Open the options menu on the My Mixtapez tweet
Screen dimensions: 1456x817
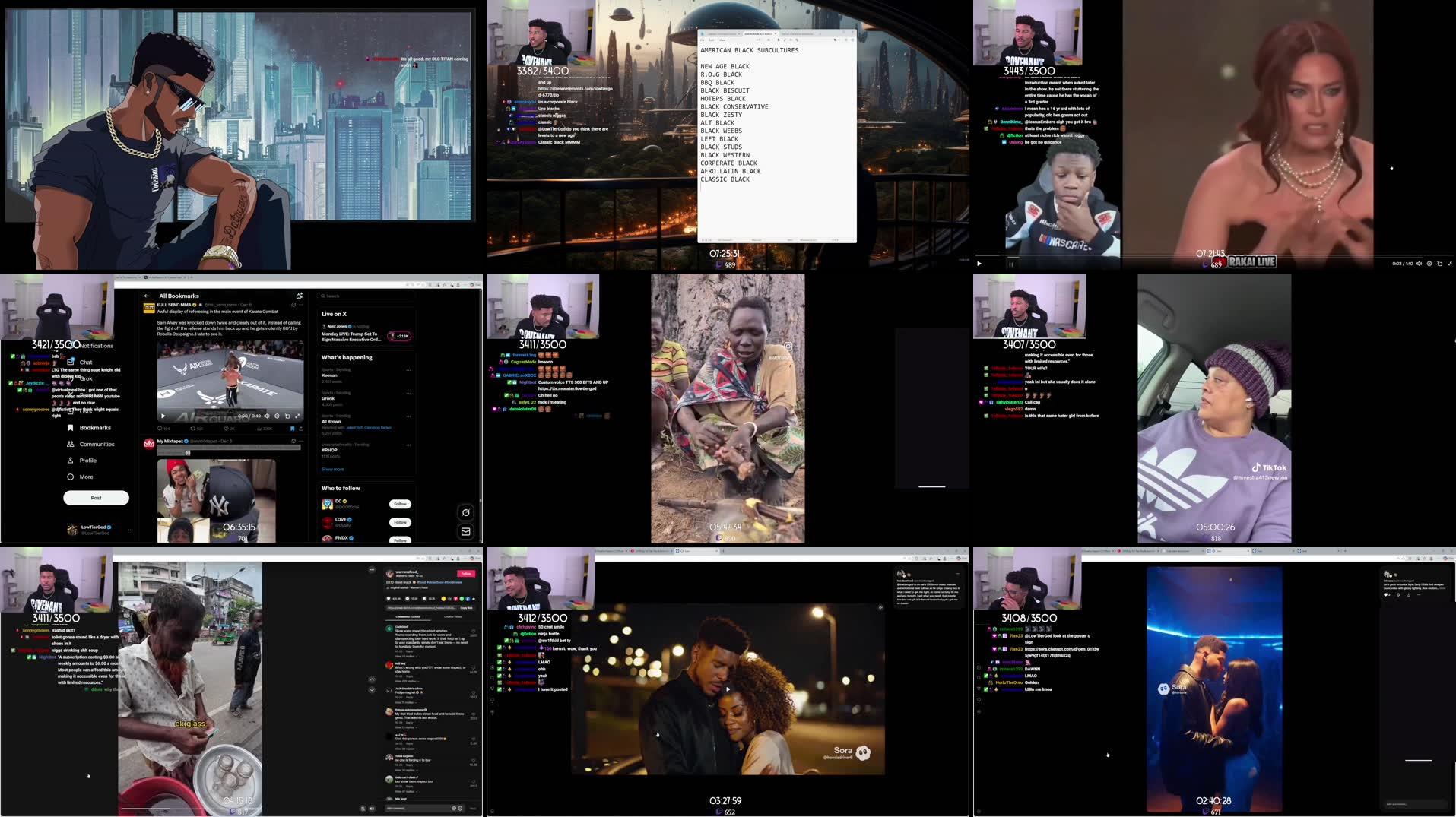point(300,441)
